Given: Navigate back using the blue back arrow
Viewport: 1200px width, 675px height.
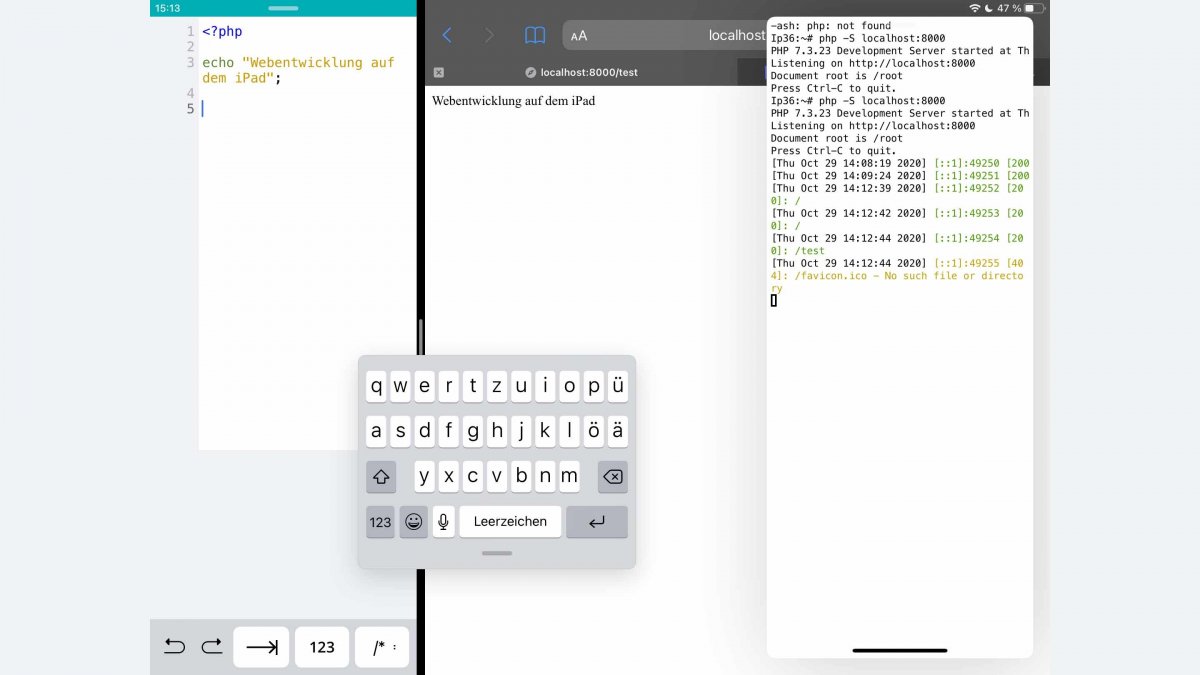Looking at the screenshot, I should point(447,35).
